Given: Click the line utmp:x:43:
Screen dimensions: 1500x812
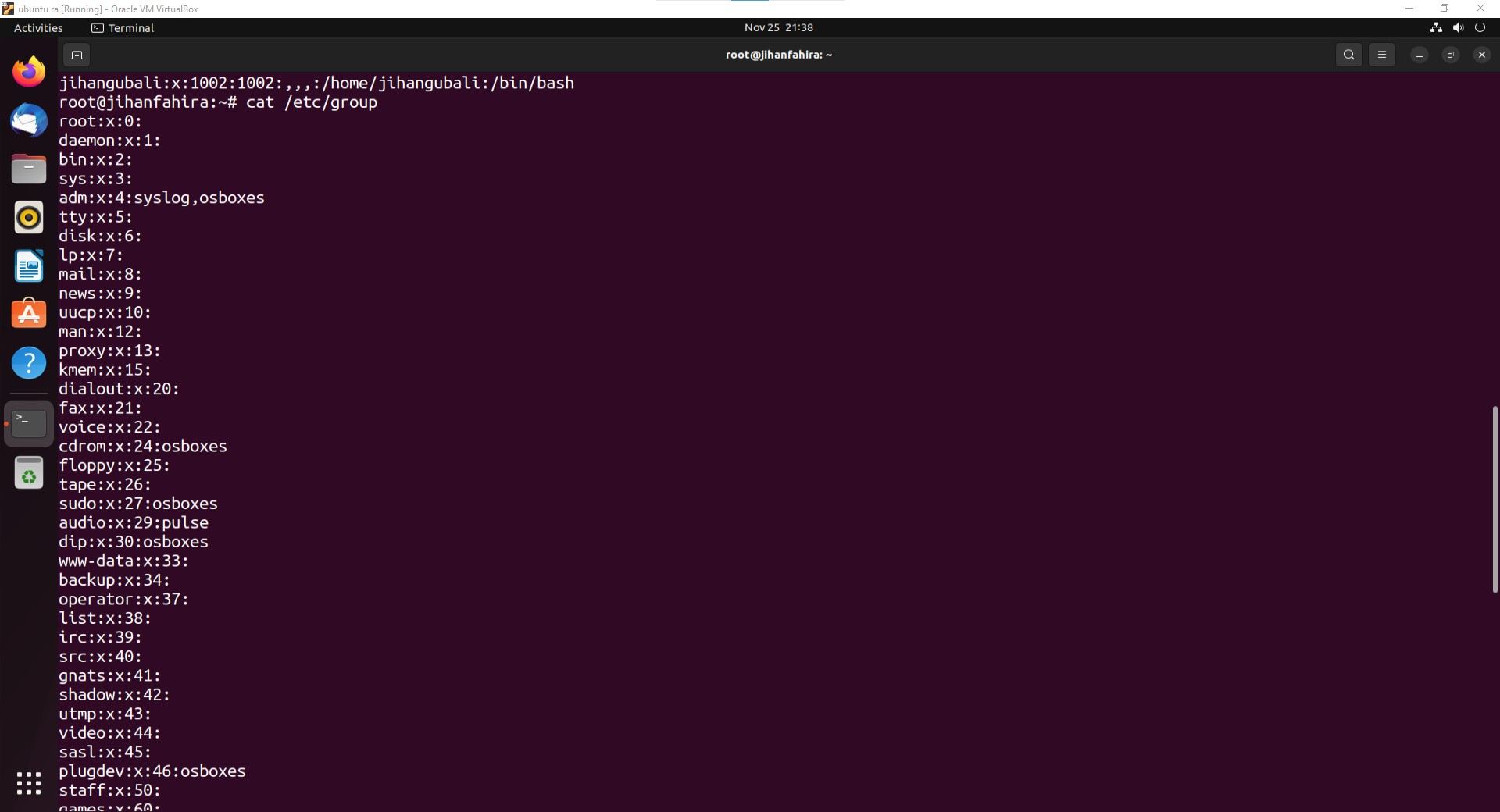Looking at the screenshot, I should 105,714.
